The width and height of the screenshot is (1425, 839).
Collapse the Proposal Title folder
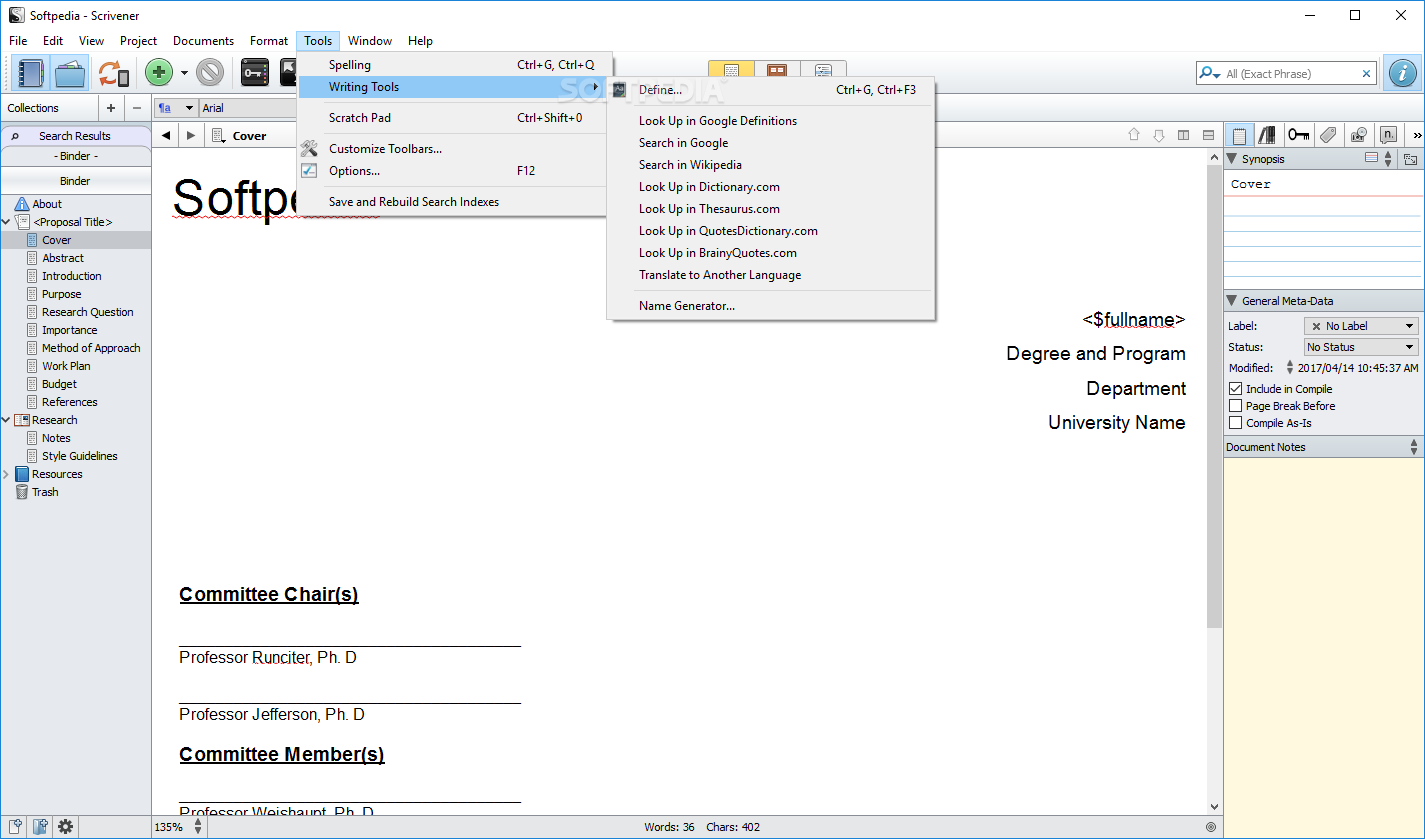tap(6, 222)
